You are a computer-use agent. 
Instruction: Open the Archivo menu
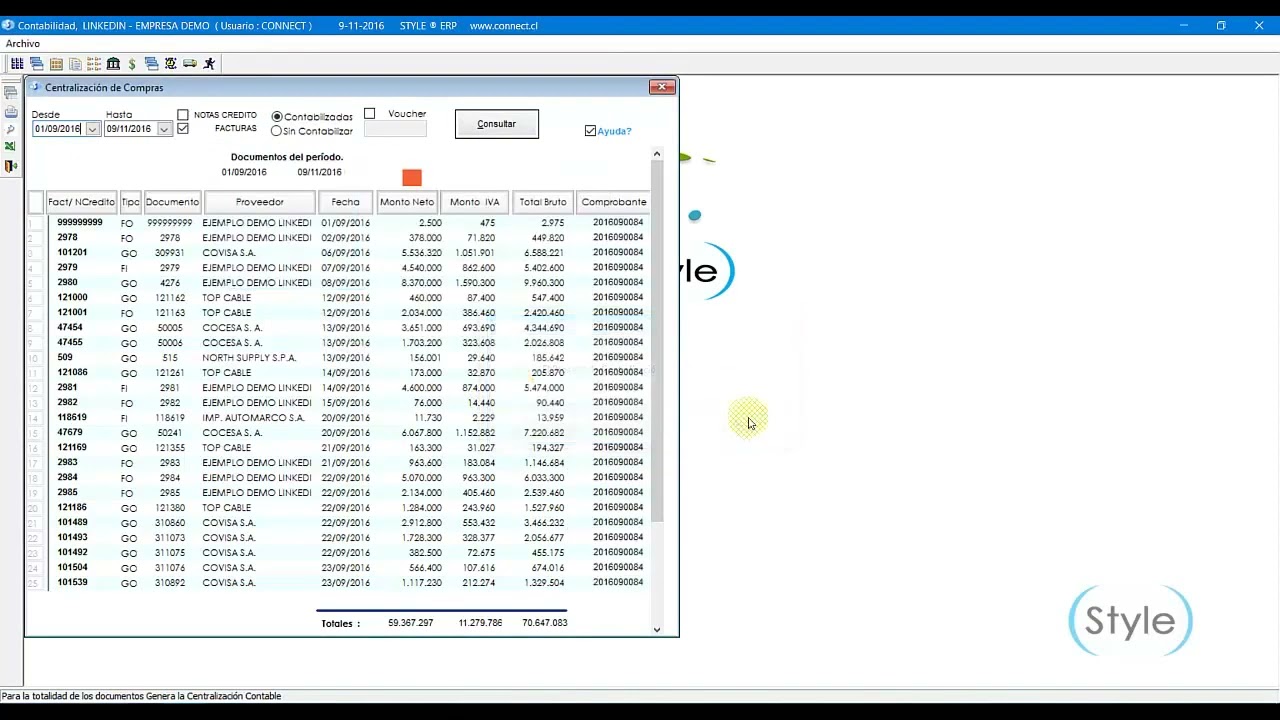[x=23, y=43]
